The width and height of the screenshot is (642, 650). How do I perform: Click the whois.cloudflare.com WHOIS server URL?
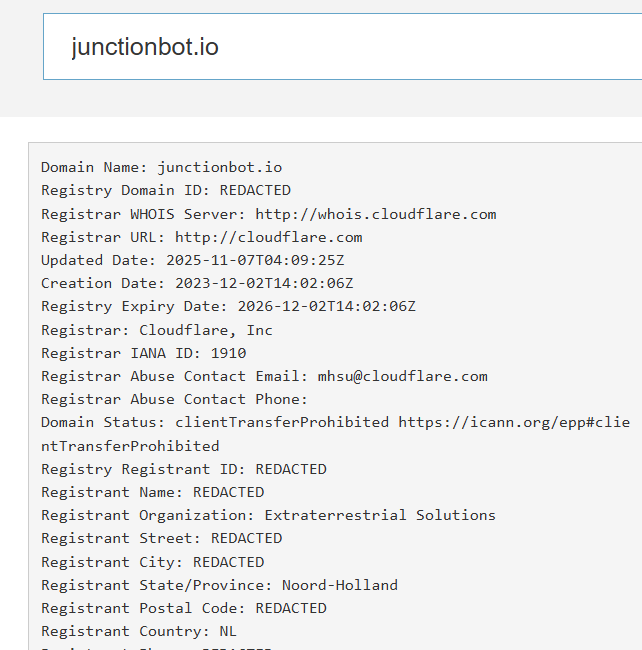(x=375, y=214)
